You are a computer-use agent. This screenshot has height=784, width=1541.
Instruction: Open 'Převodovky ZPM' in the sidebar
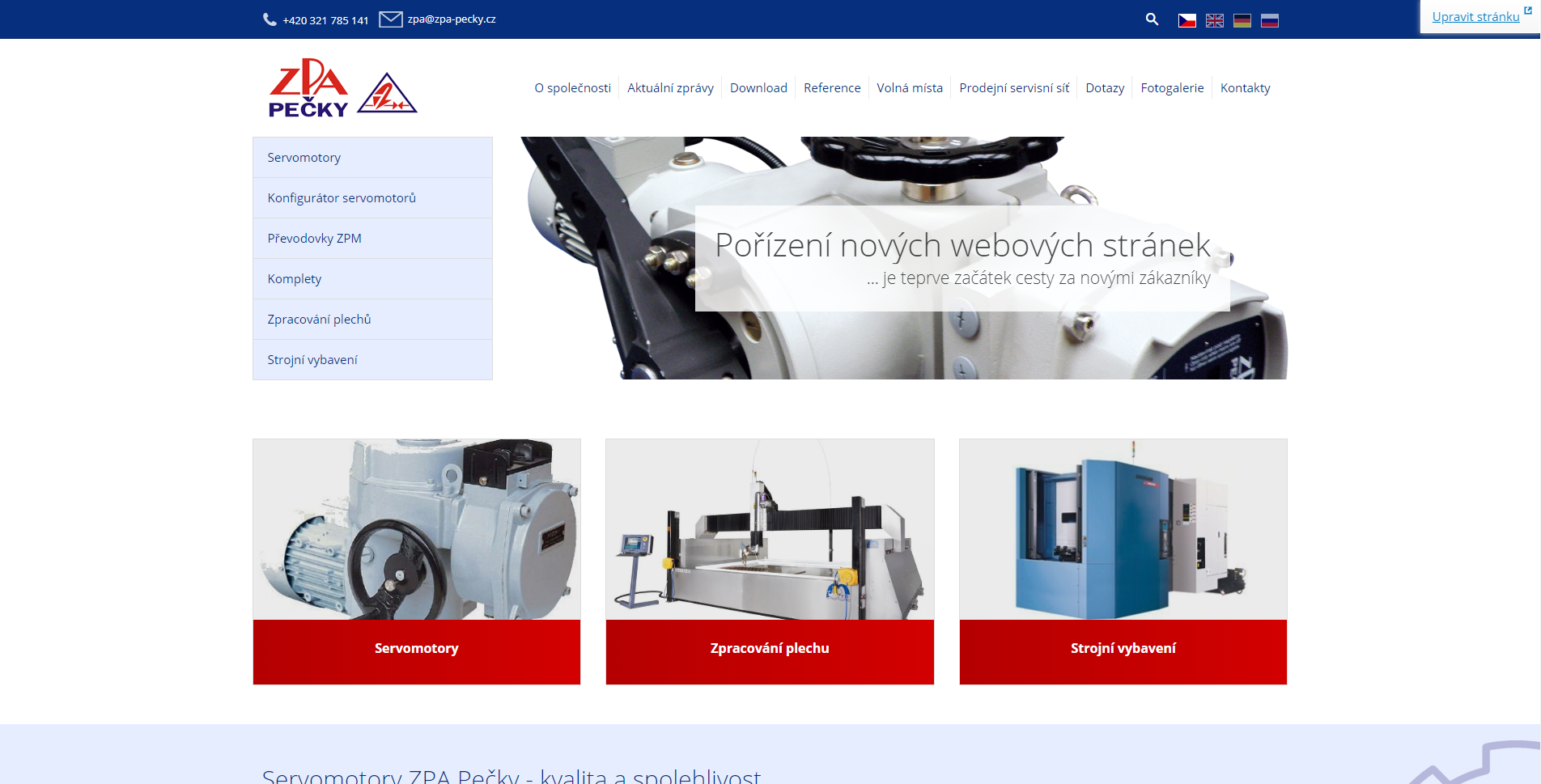pos(315,239)
